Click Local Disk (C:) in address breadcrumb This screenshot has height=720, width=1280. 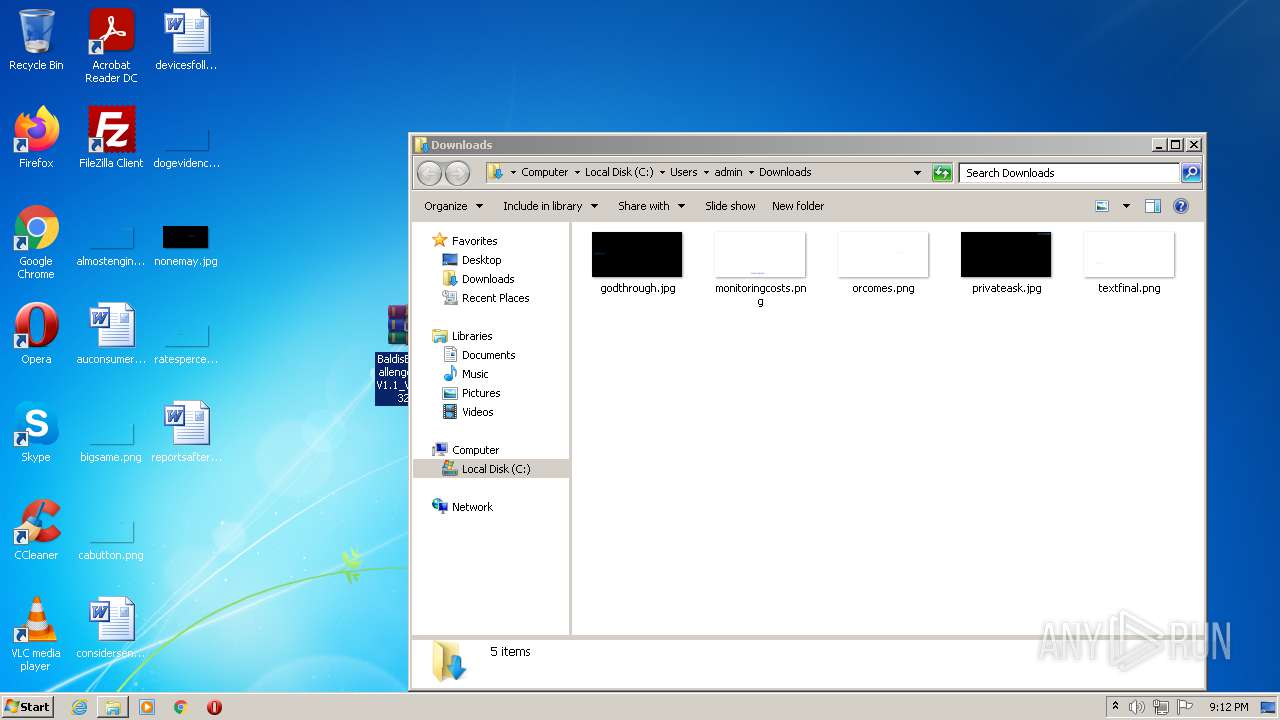click(619, 172)
